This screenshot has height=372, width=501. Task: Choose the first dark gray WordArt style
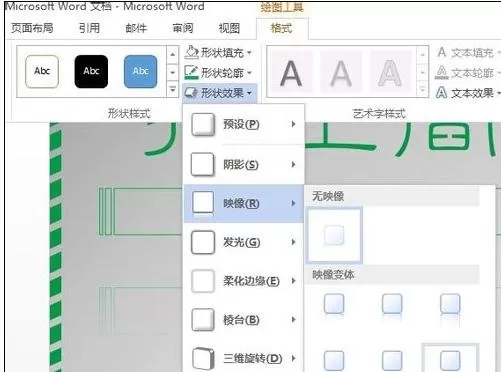(291, 72)
